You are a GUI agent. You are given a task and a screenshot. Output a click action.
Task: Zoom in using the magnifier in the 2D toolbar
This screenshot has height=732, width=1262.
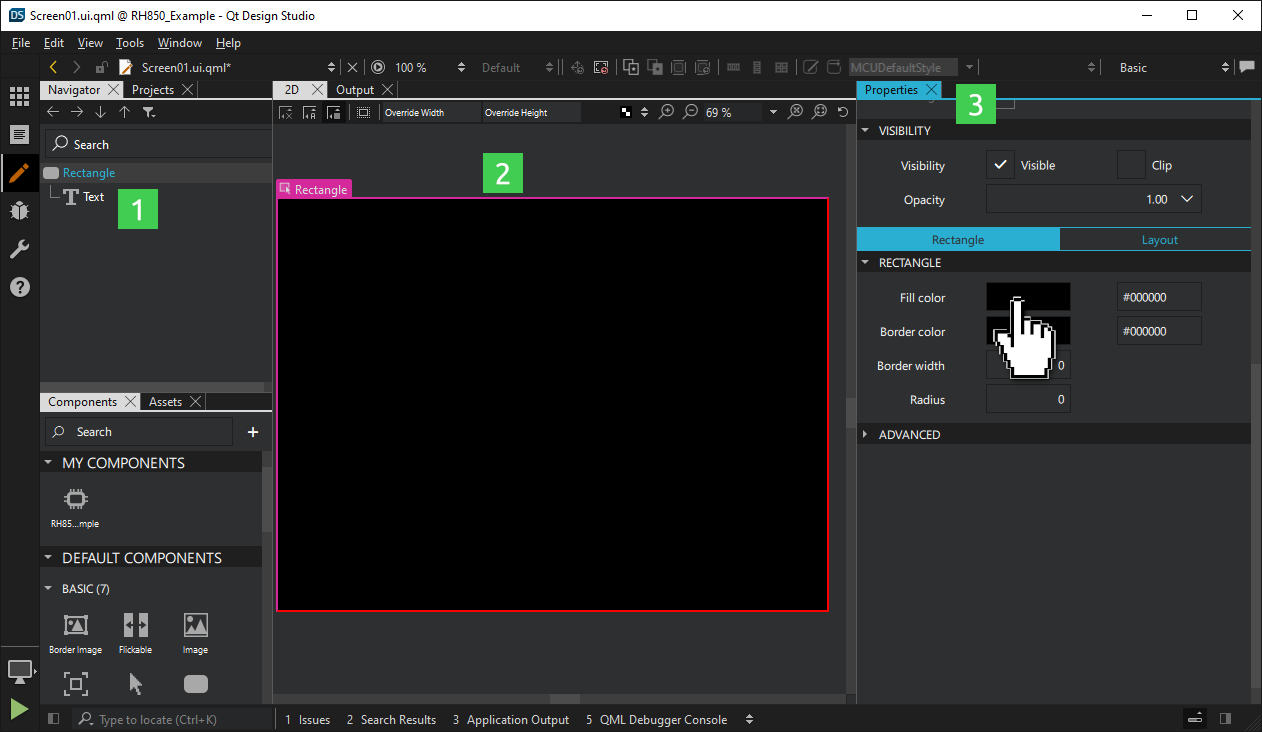pos(667,112)
